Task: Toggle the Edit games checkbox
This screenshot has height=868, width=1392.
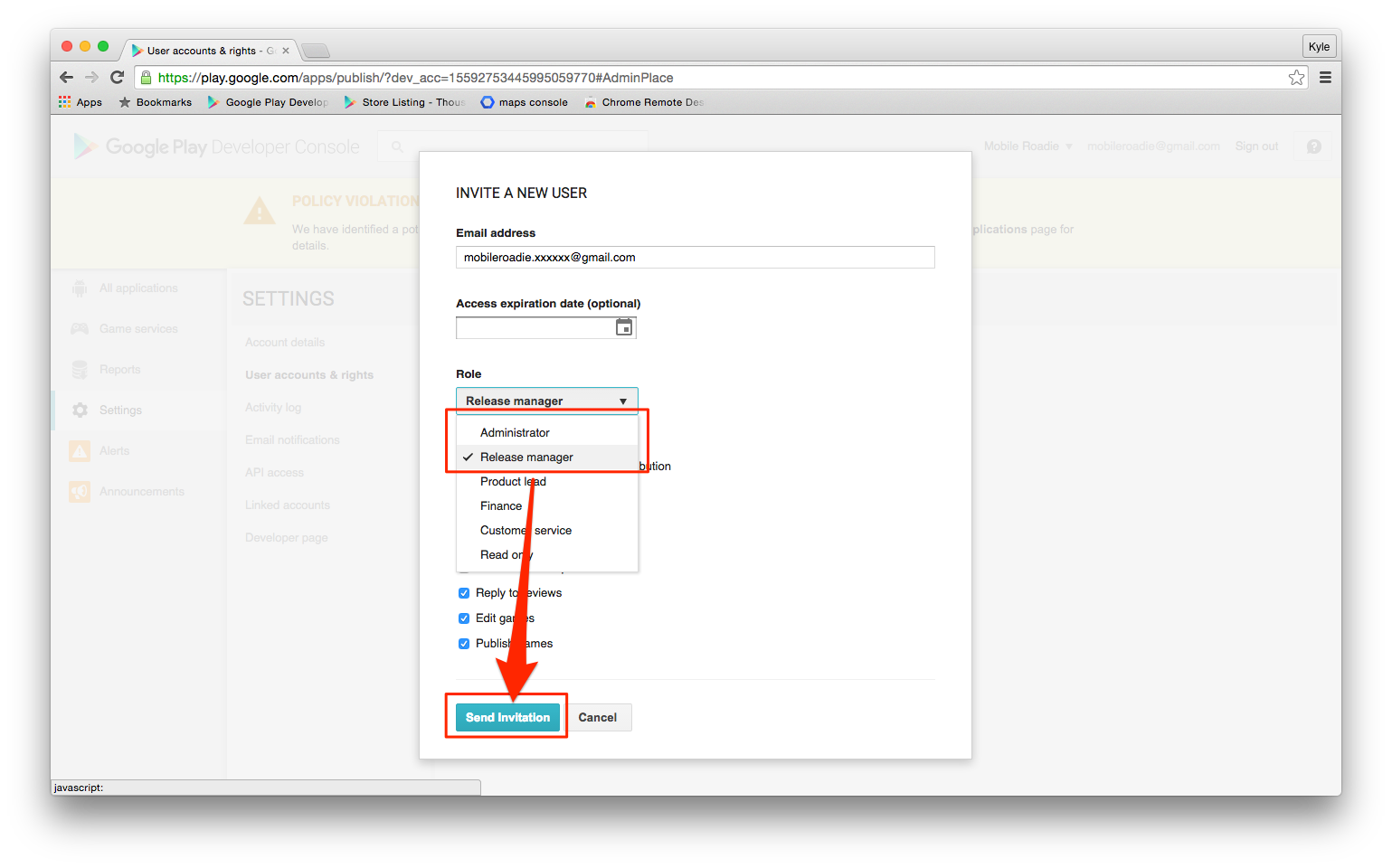Action: click(x=464, y=618)
